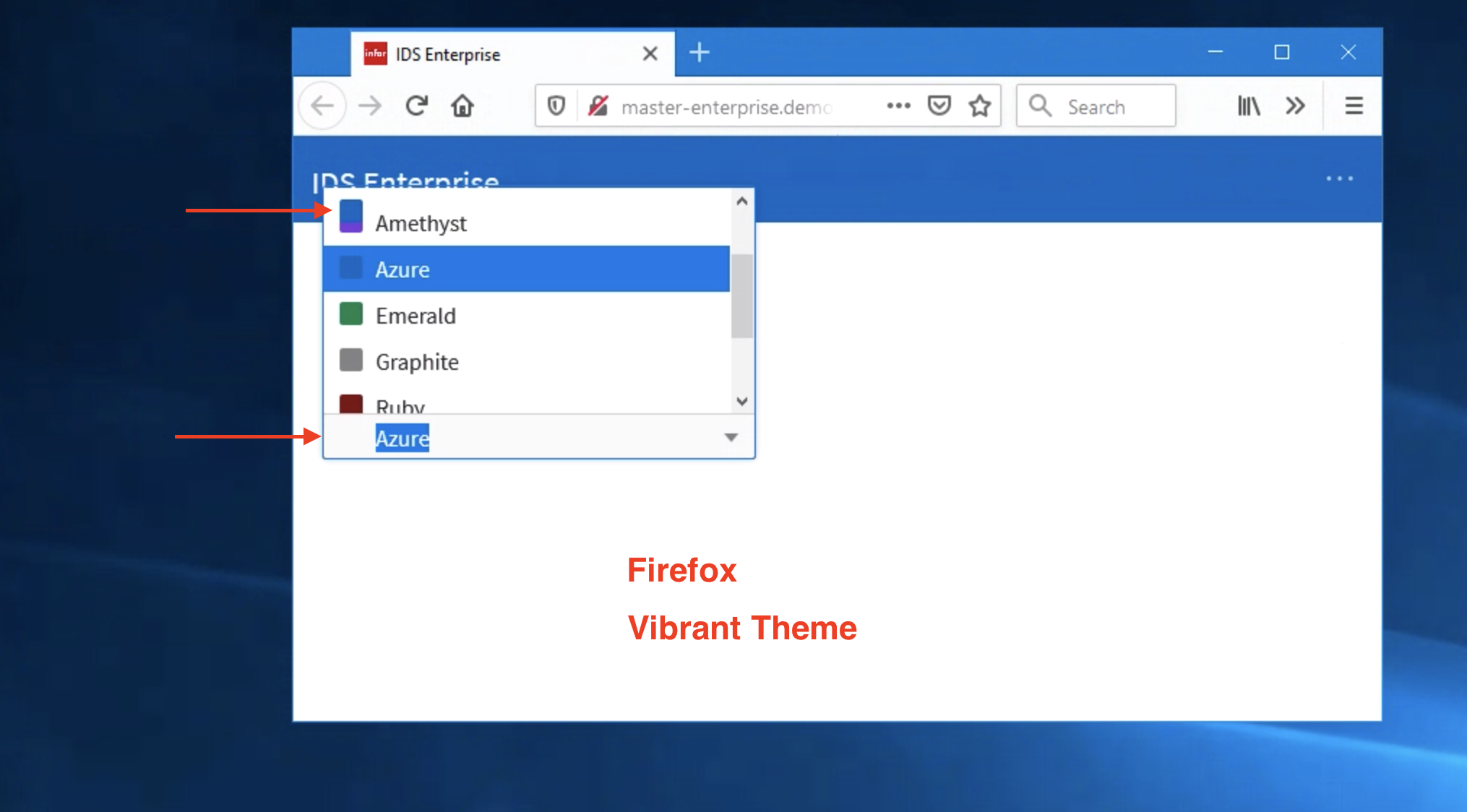
Task: Show more toolbar tools overflow chevron
Action: [1295, 106]
